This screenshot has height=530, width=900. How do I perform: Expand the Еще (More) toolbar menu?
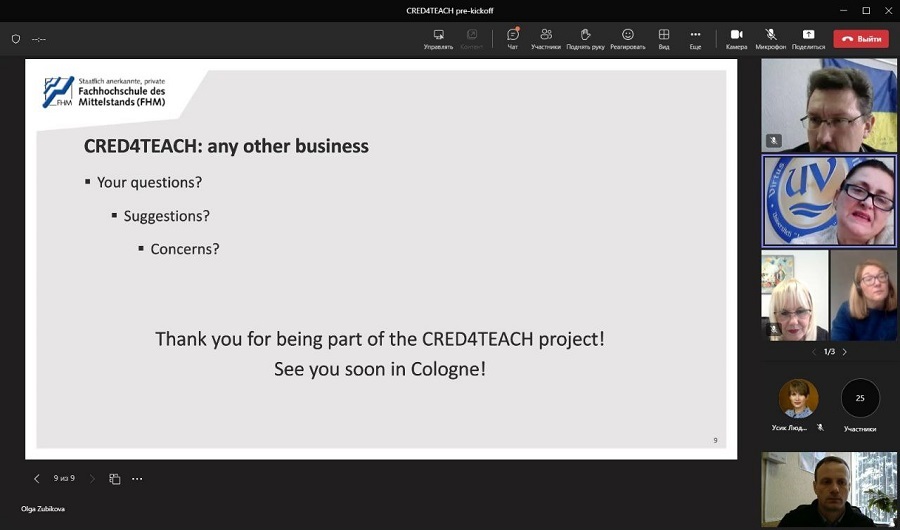pos(695,38)
